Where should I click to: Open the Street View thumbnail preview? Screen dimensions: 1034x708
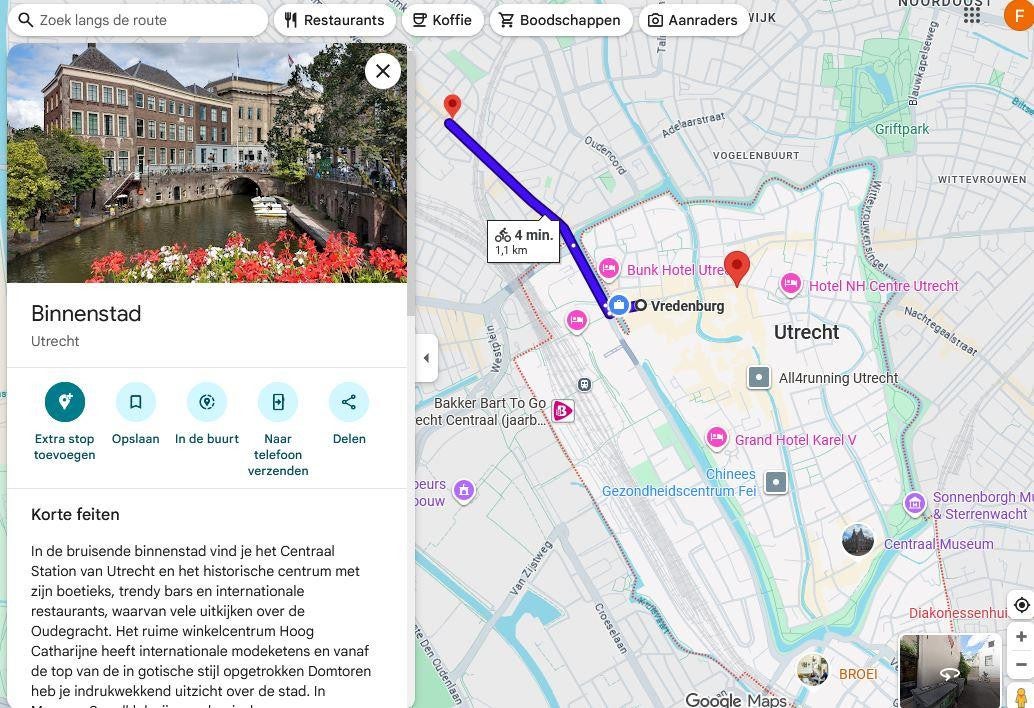[950, 671]
